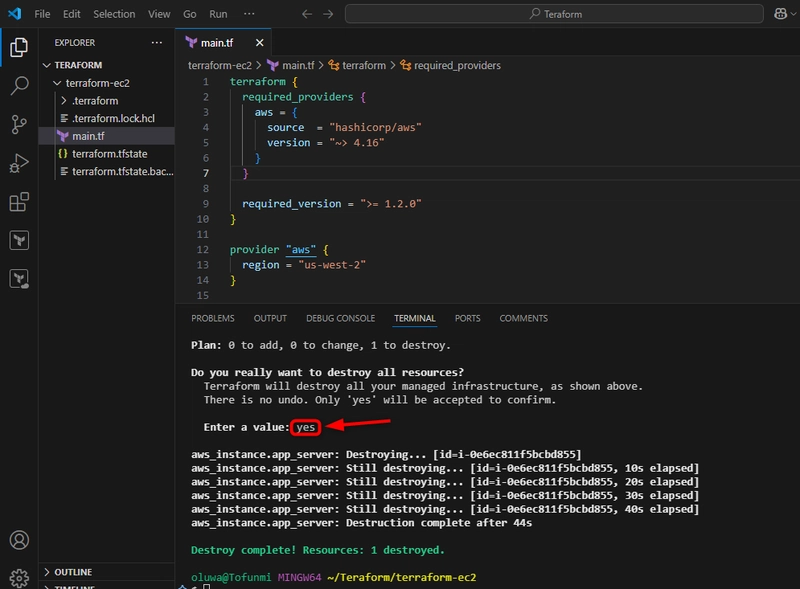The image size is (800, 589).
Task: Click the "hashicorp/aws" source string
Action: coord(375,127)
